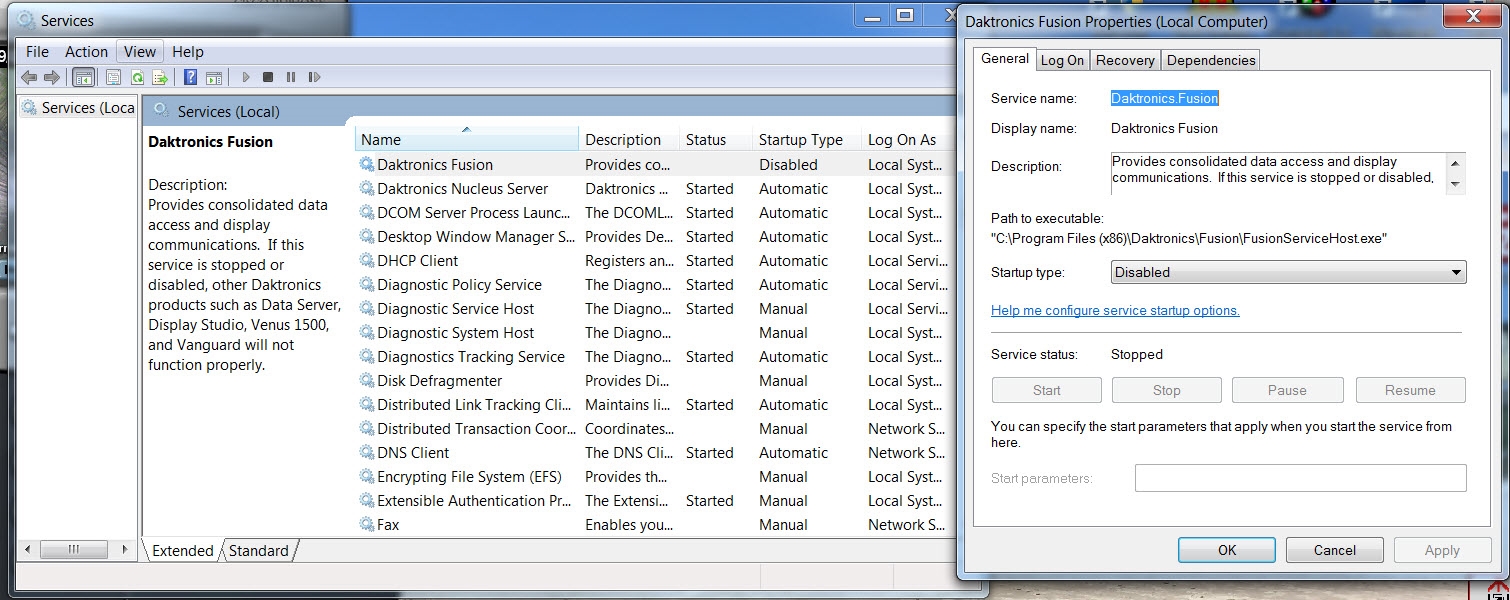Open the Dependencies tab
Screen dimensions: 1510x600
click(x=1210, y=60)
